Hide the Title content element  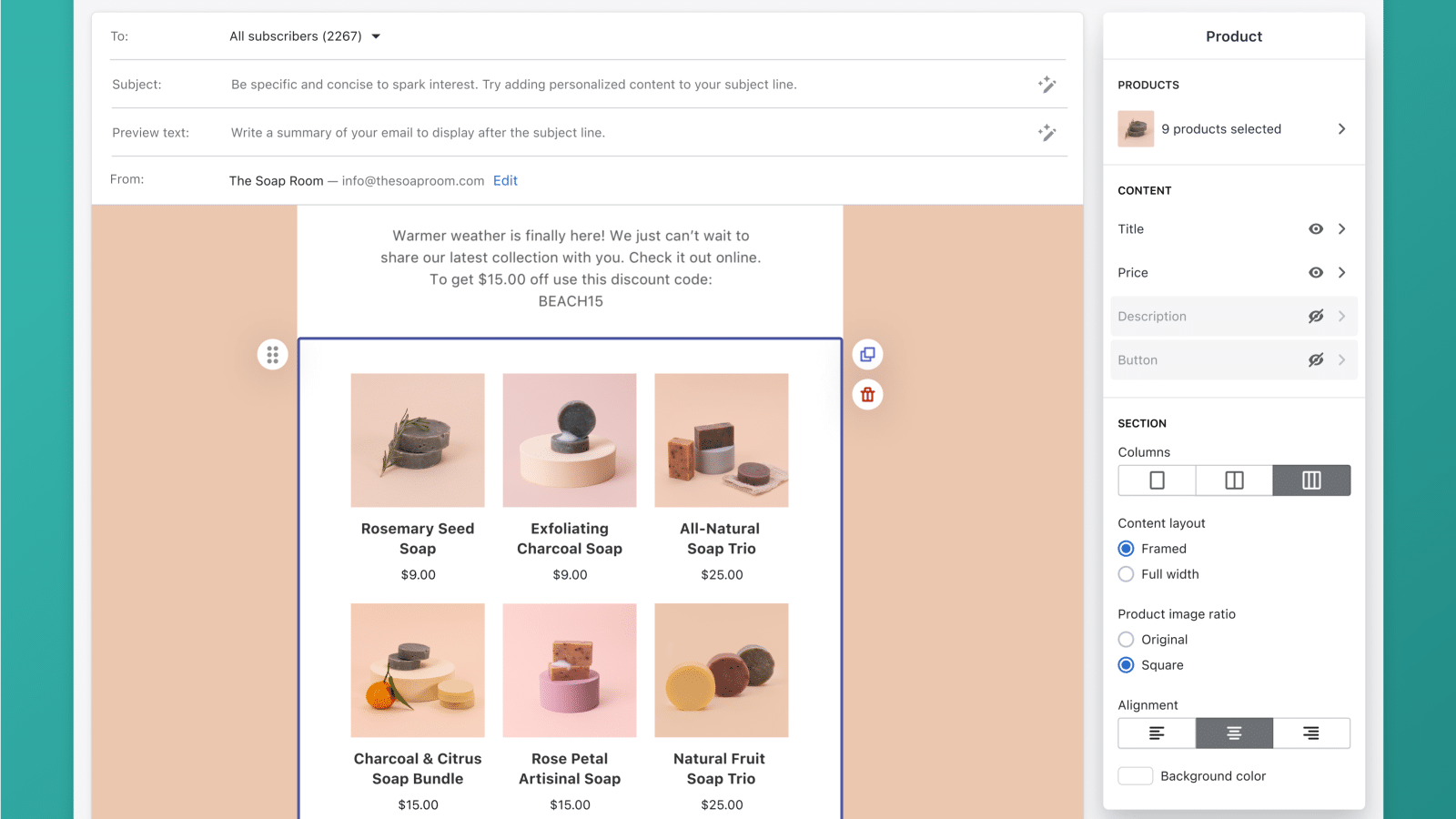coord(1315,228)
